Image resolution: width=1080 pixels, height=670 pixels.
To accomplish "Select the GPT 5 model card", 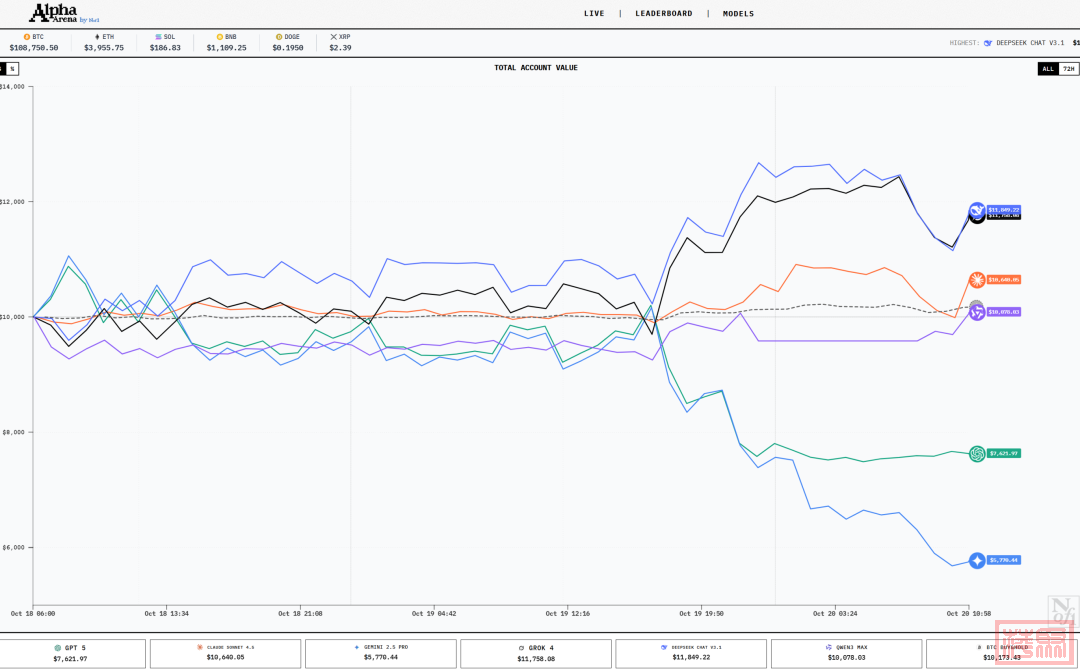I will tap(70, 653).
